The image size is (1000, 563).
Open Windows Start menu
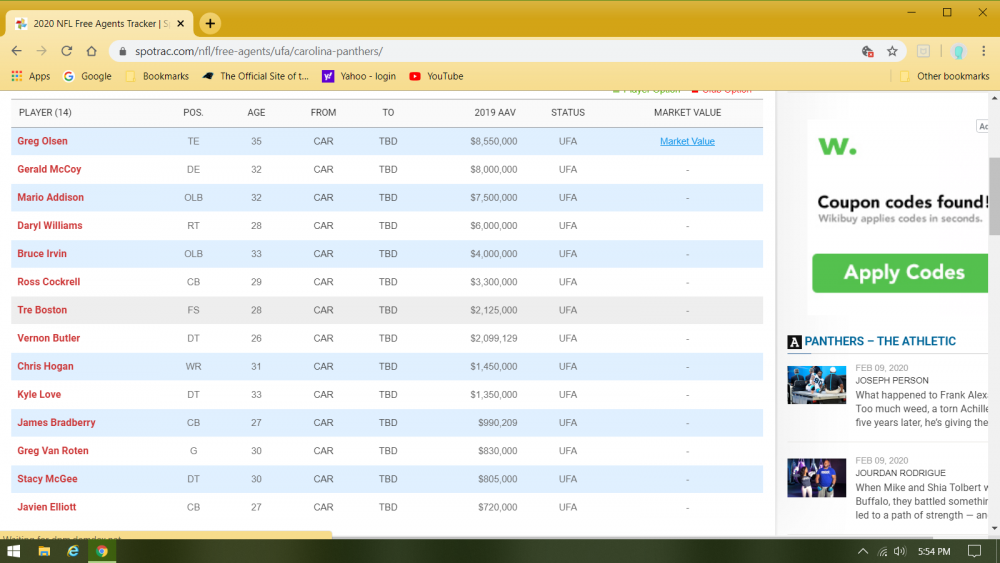(x=13, y=551)
